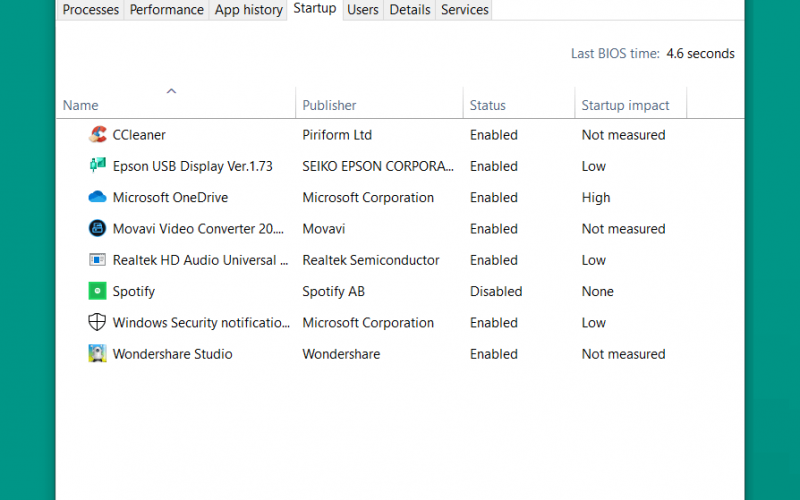Select the Spotify entry name
Image resolution: width=800 pixels, height=500 pixels.
coord(134,292)
